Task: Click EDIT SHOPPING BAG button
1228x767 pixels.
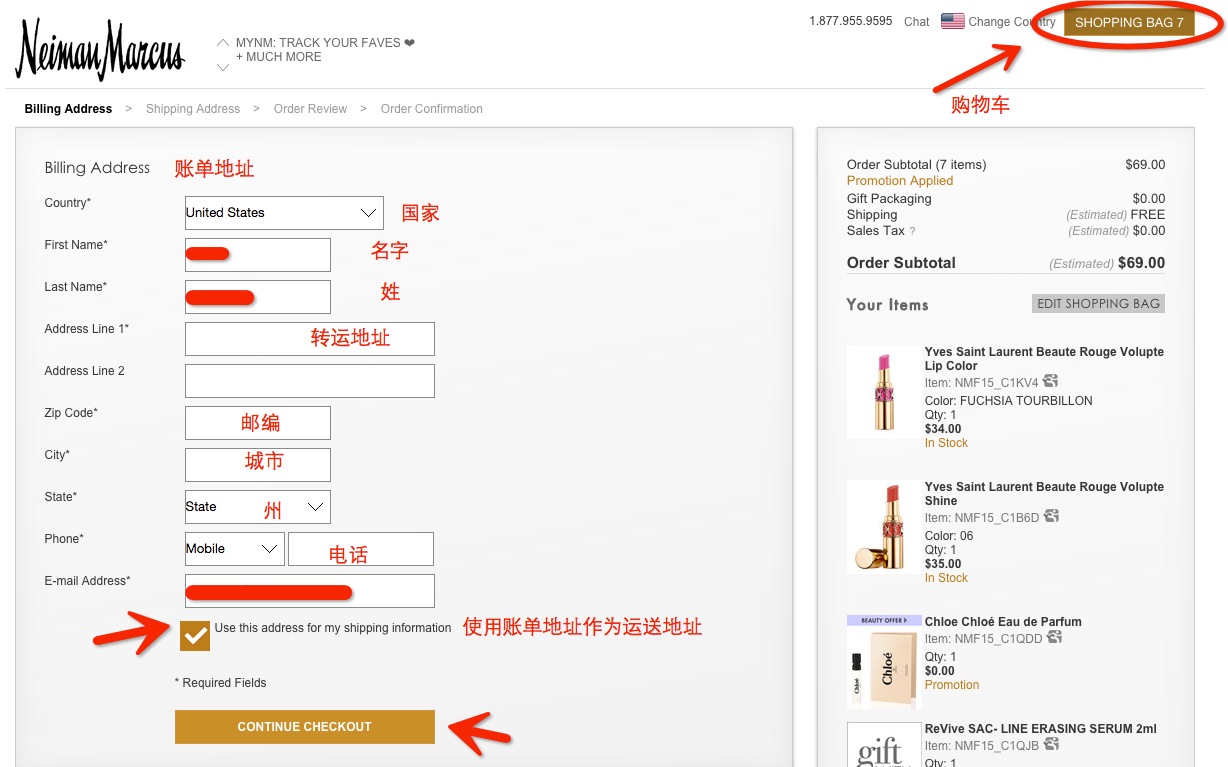Action: (x=1098, y=304)
